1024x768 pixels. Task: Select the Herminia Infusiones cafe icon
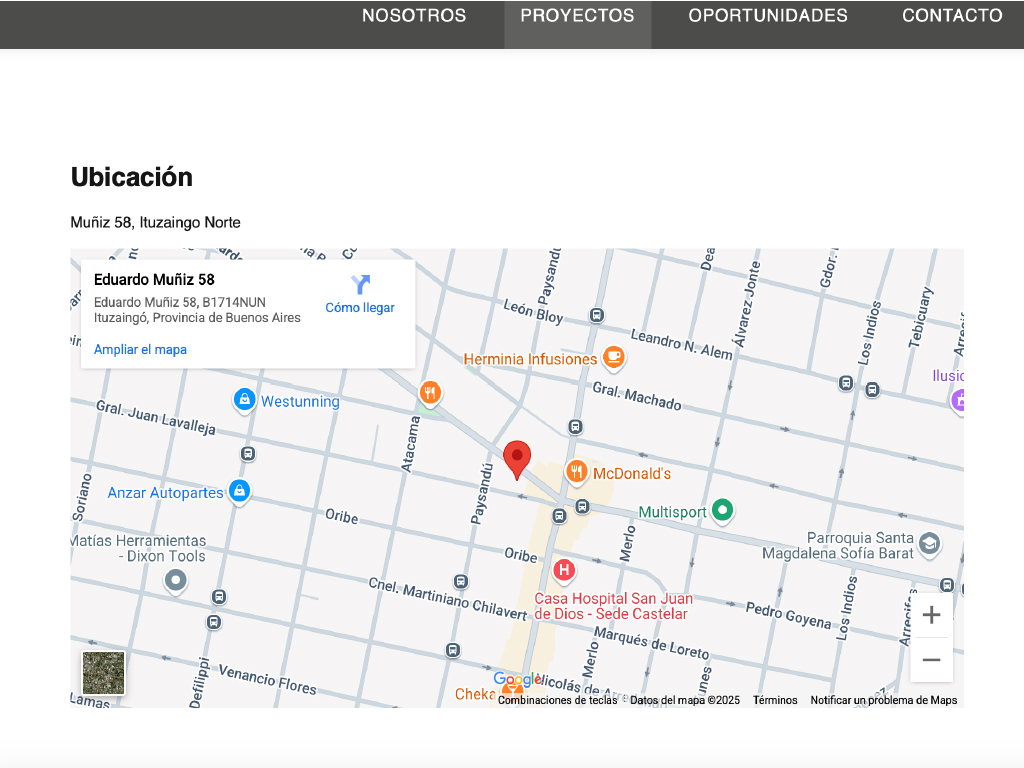point(613,357)
